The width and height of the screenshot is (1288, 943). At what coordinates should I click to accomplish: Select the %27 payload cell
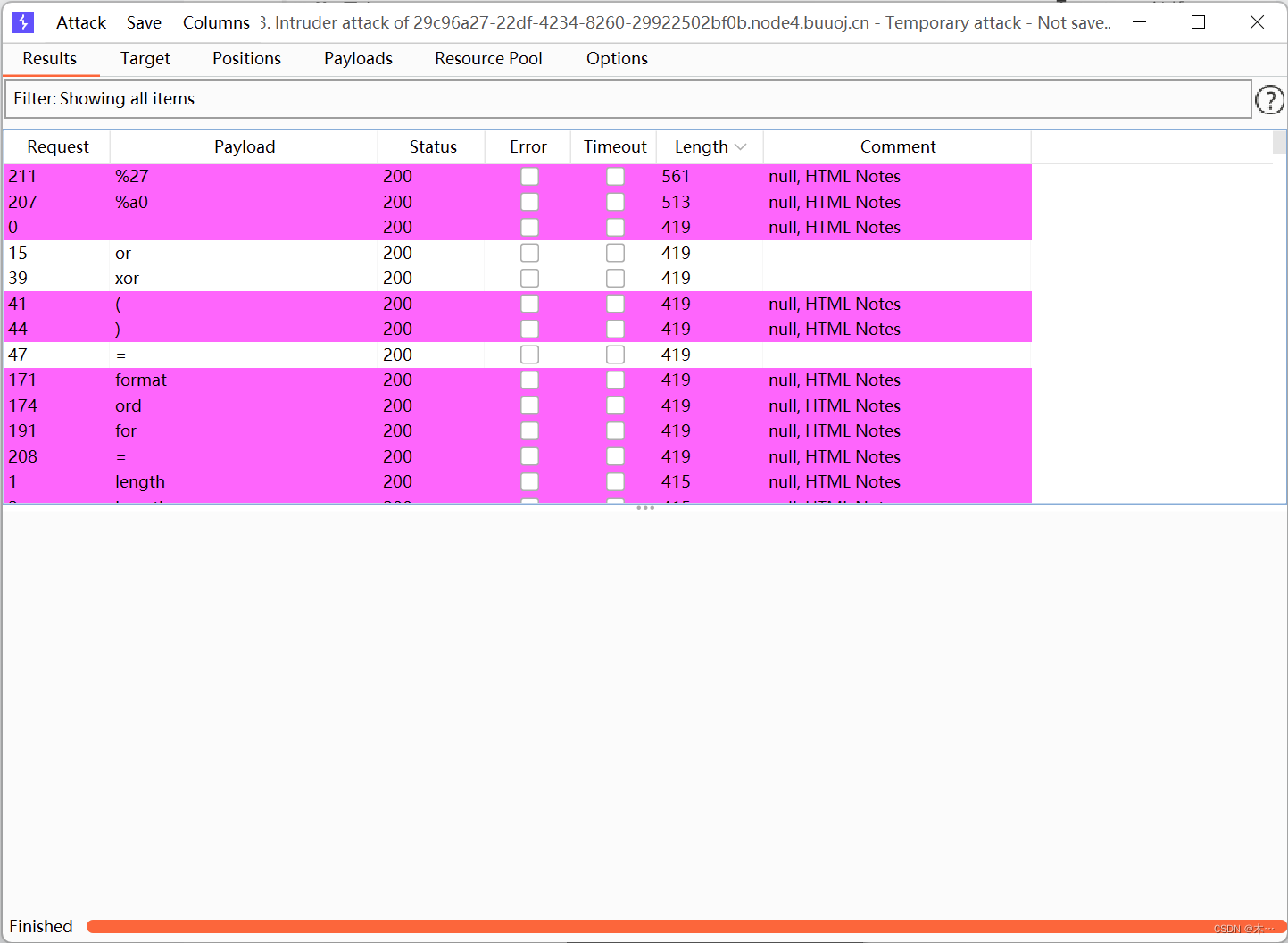[244, 177]
